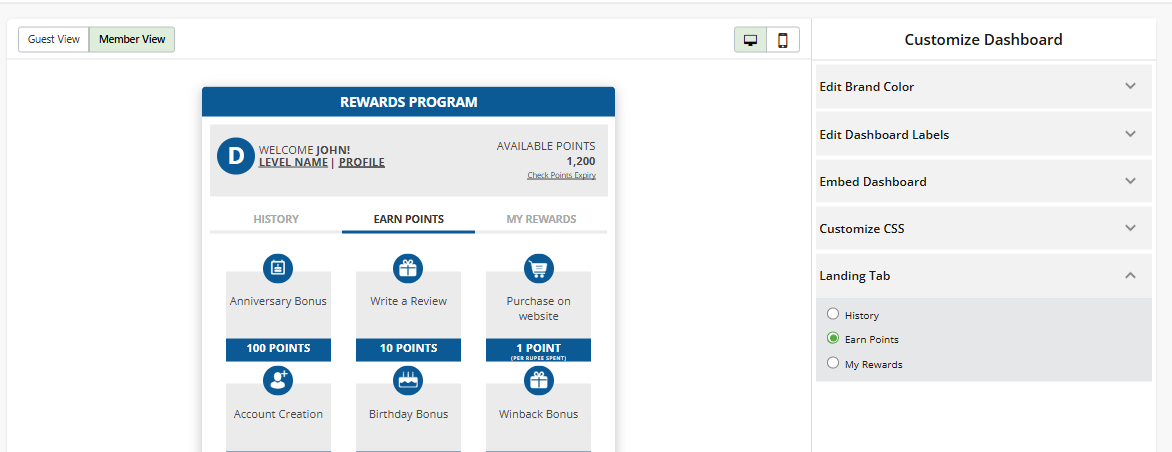This screenshot has height=452, width=1172.
Task: Open the HISTORY tab in dashboard
Action: click(276, 220)
